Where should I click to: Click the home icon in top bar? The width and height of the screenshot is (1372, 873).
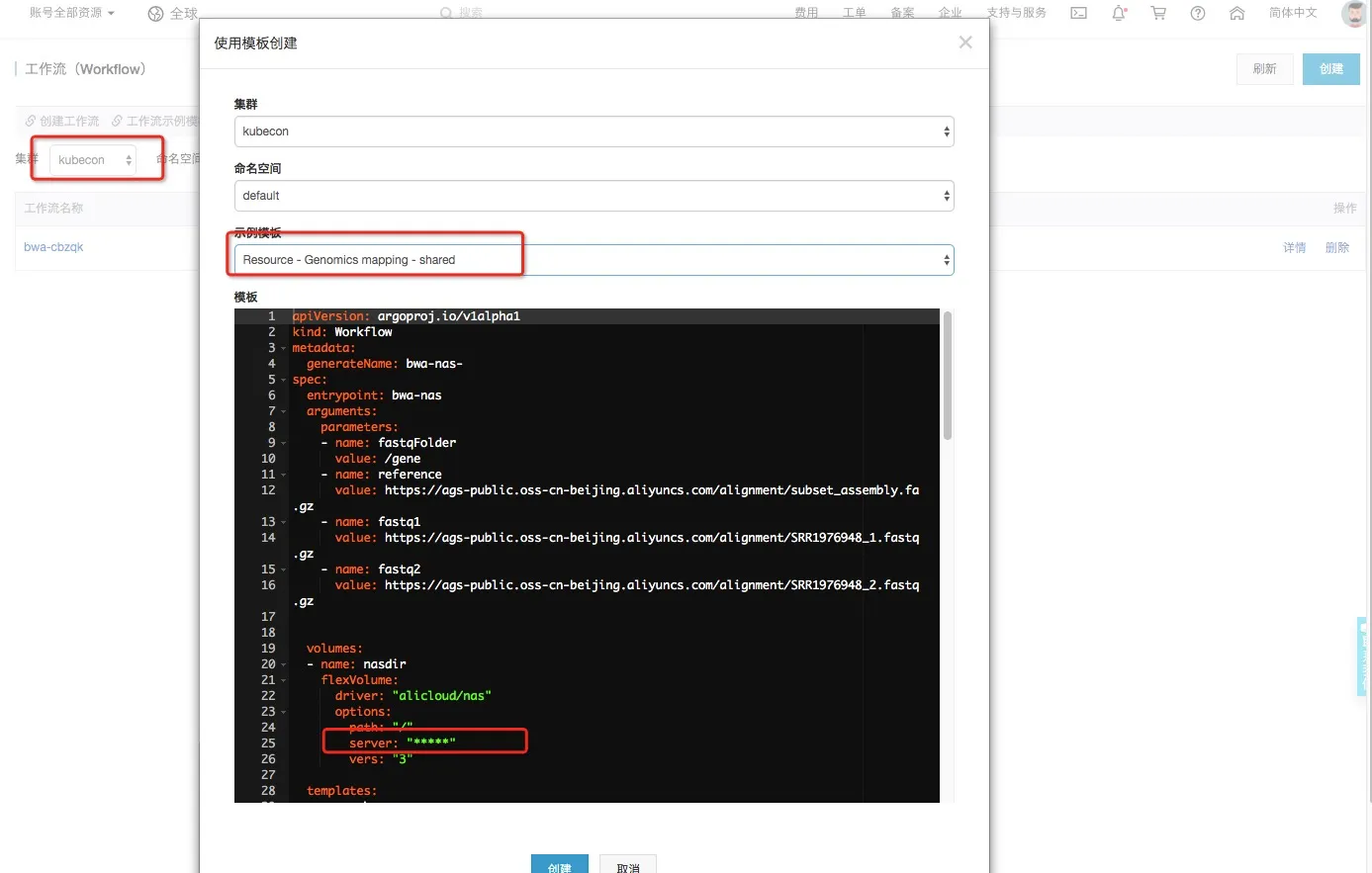click(1236, 13)
